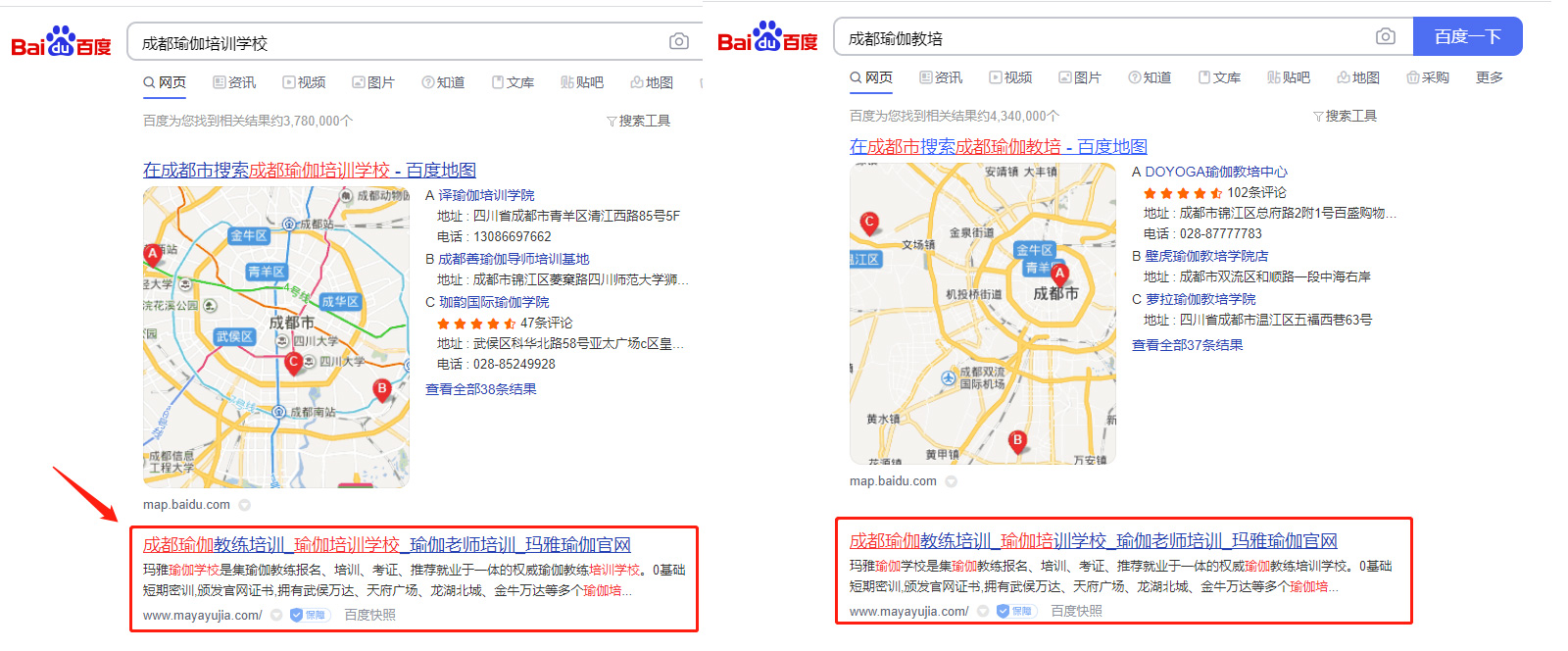Click the camera icon beside 成都瑜伽培训学校 query

(678, 41)
